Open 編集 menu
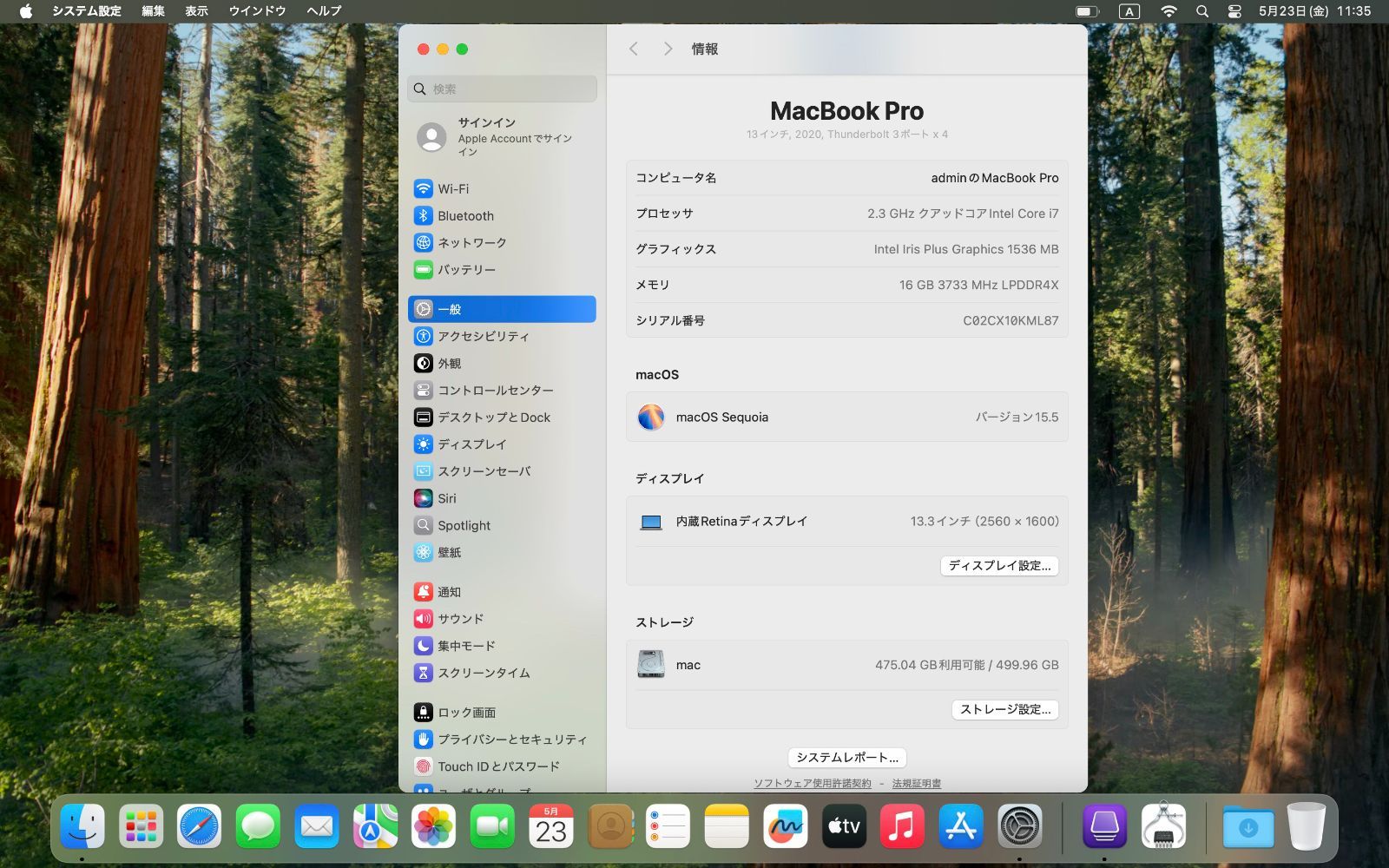Image resolution: width=1389 pixels, height=868 pixels. coord(153,11)
